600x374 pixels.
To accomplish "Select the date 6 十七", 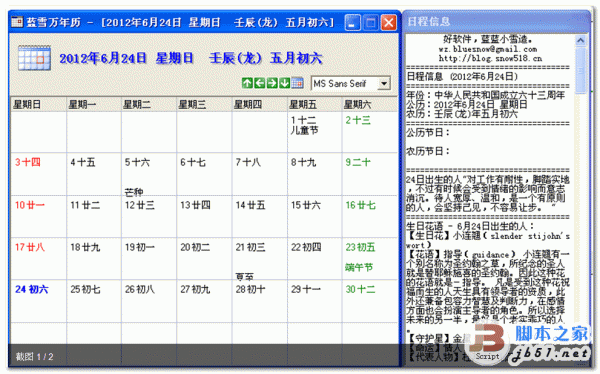I will point(204,174).
